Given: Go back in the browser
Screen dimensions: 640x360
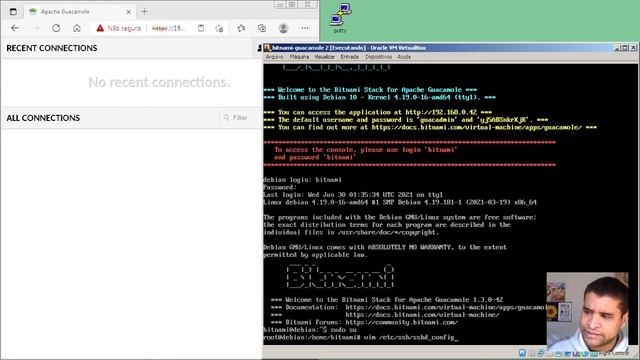Looking at the screenshot, I should click(15, 28).
